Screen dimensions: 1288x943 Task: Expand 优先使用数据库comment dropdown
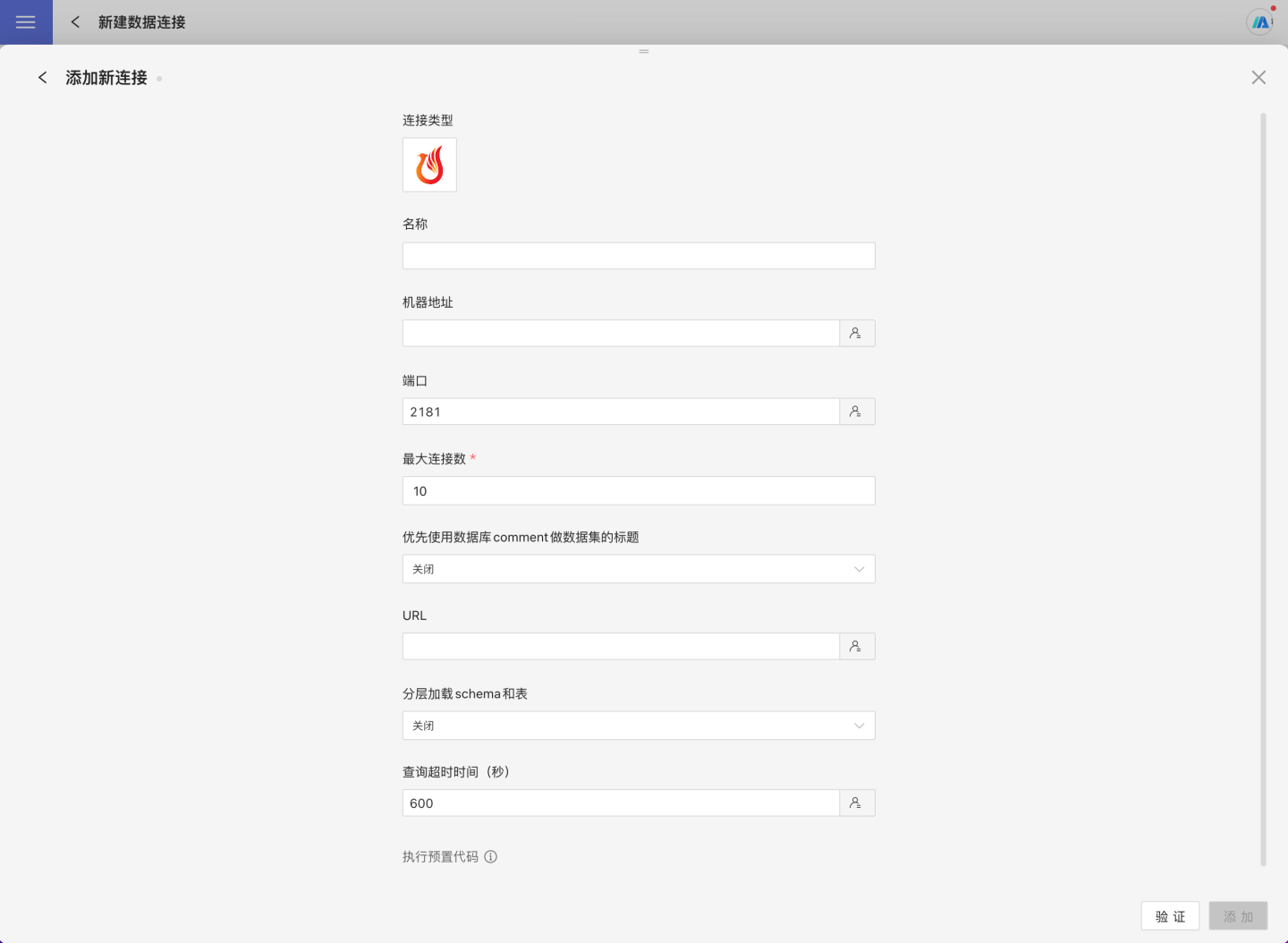[x=638, y=569]
